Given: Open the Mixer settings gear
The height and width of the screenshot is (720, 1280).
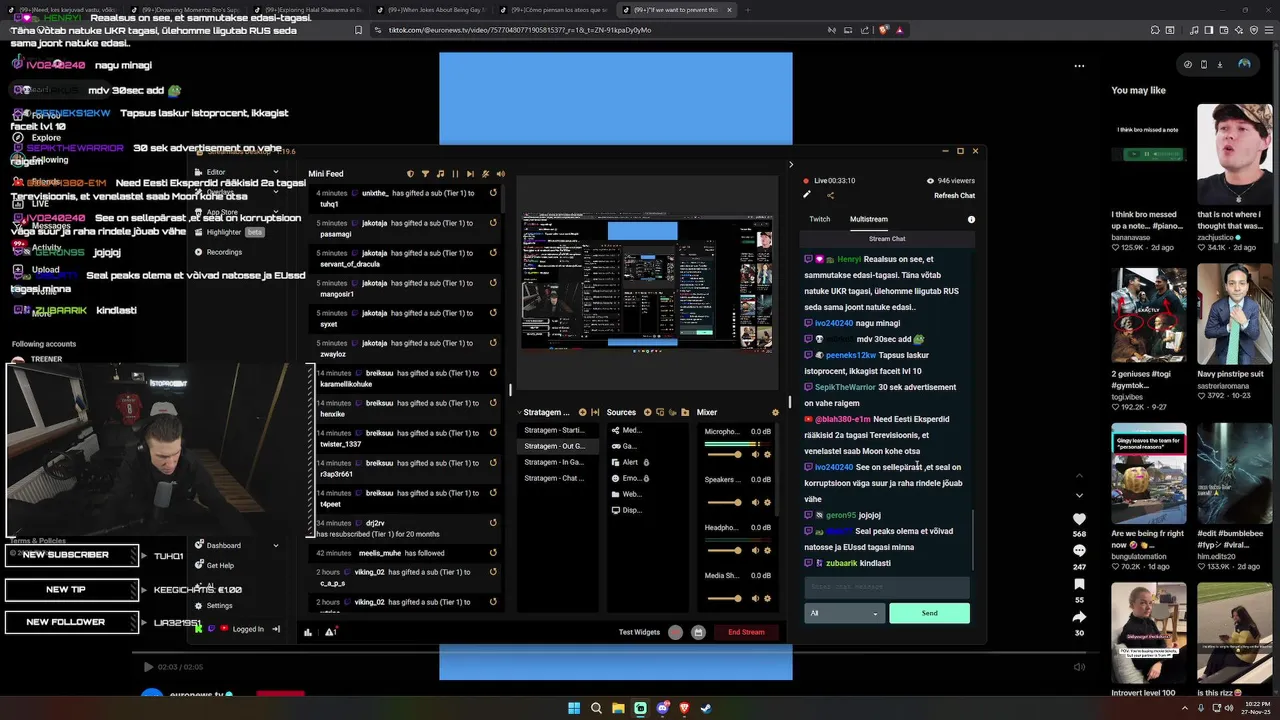Looking at the screenshot, I should point(775,412).
